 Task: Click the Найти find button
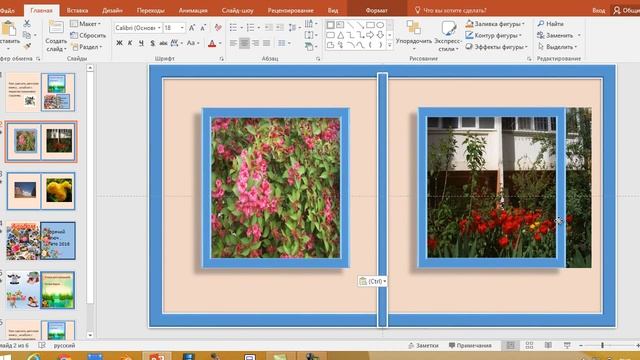[x=551, y=24]
